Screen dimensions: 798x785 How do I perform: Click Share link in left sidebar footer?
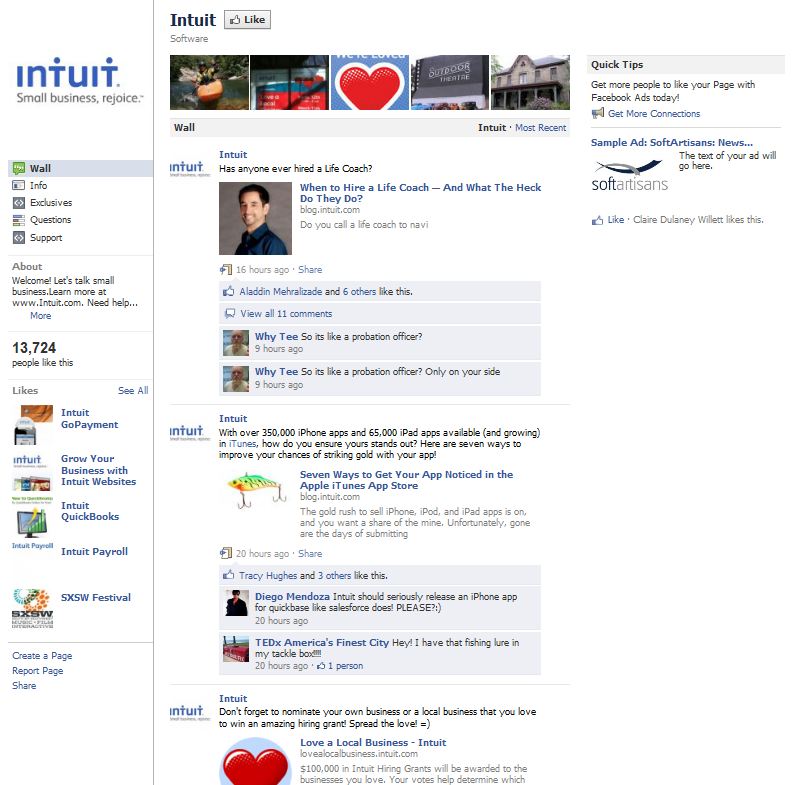(x=24, y=686)
